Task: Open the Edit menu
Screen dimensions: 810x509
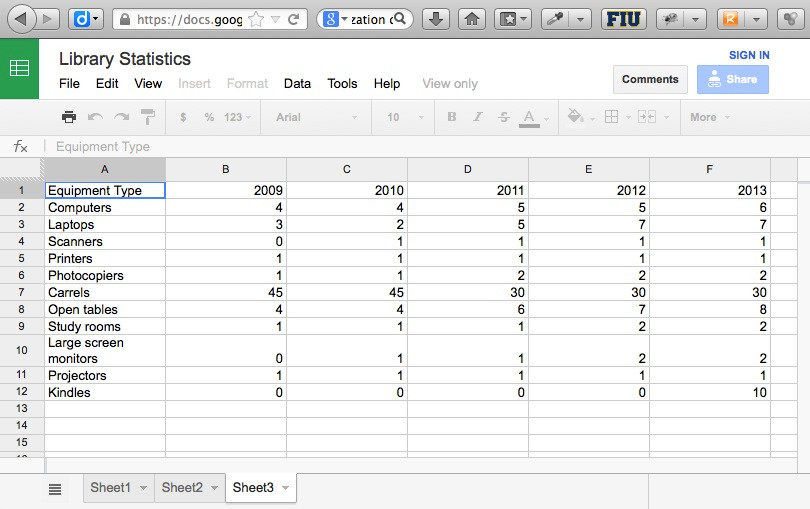Action: (x=107, y=84)
